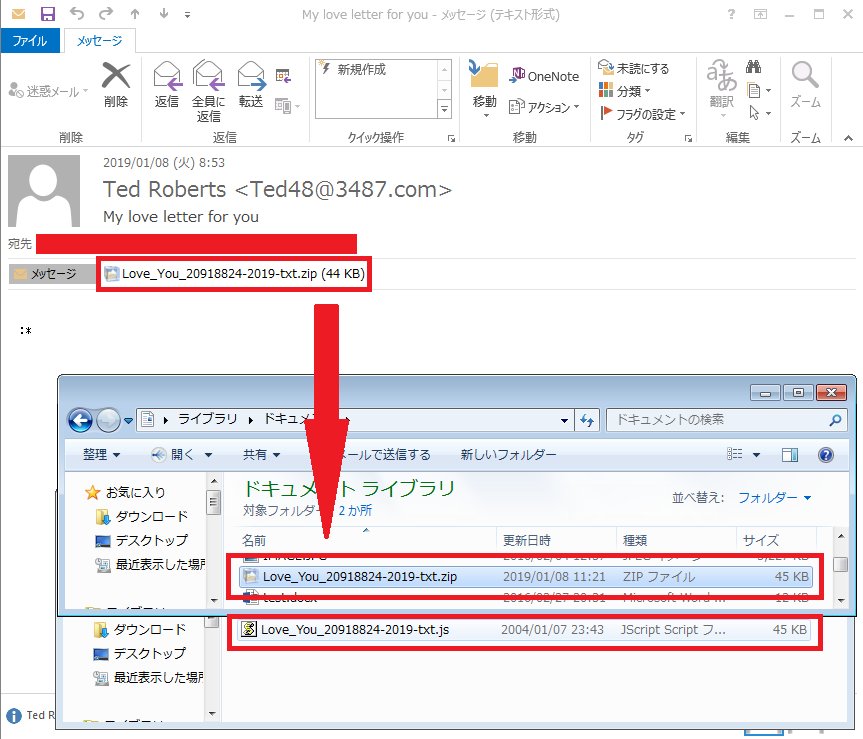This screenshot has width=863, height=739.
Task: Click the ribbon display options icon
Action: pyautogui.click(x=760, y=14)
